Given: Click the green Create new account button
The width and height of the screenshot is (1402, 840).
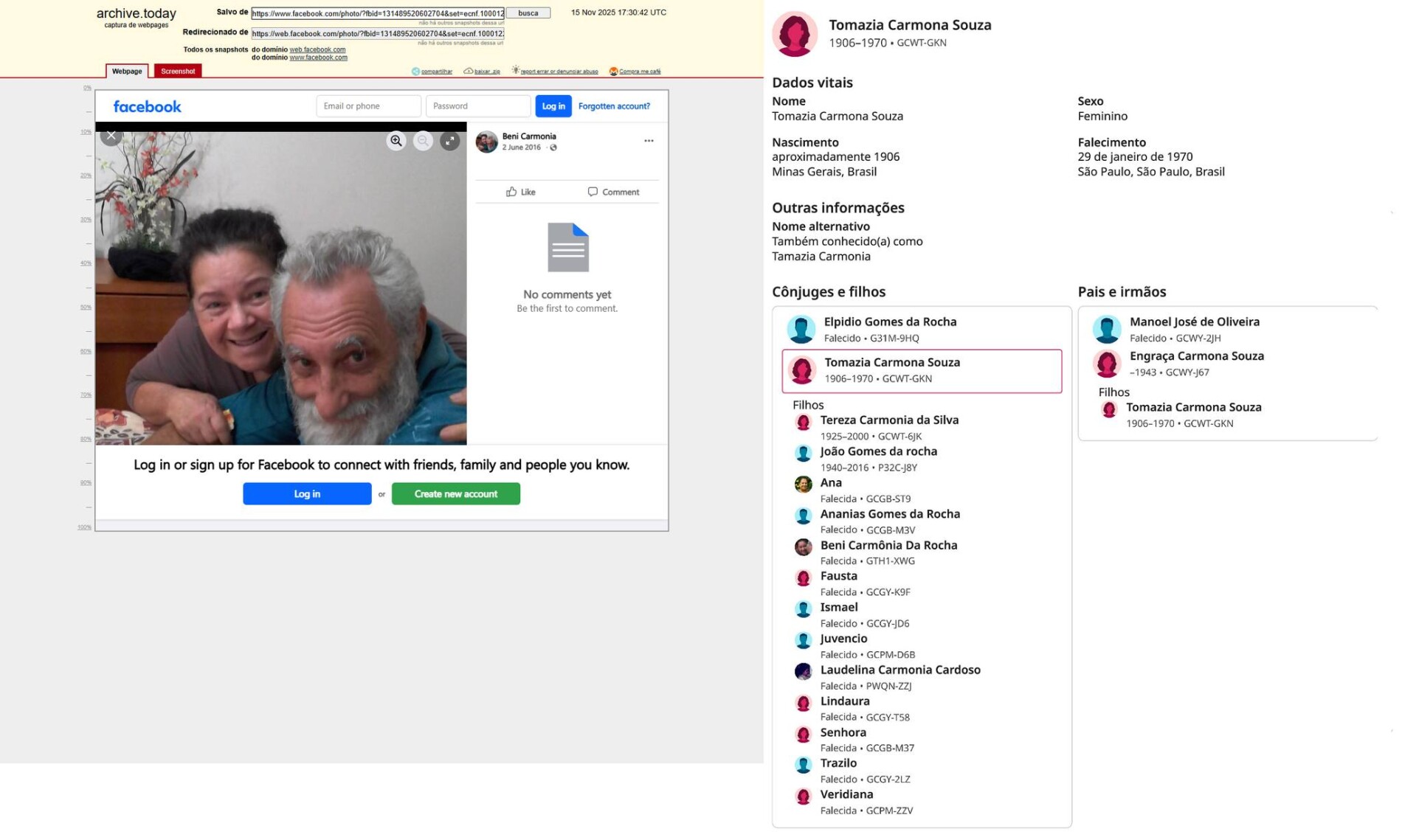Looking at the screenshot, I should 455,494.
